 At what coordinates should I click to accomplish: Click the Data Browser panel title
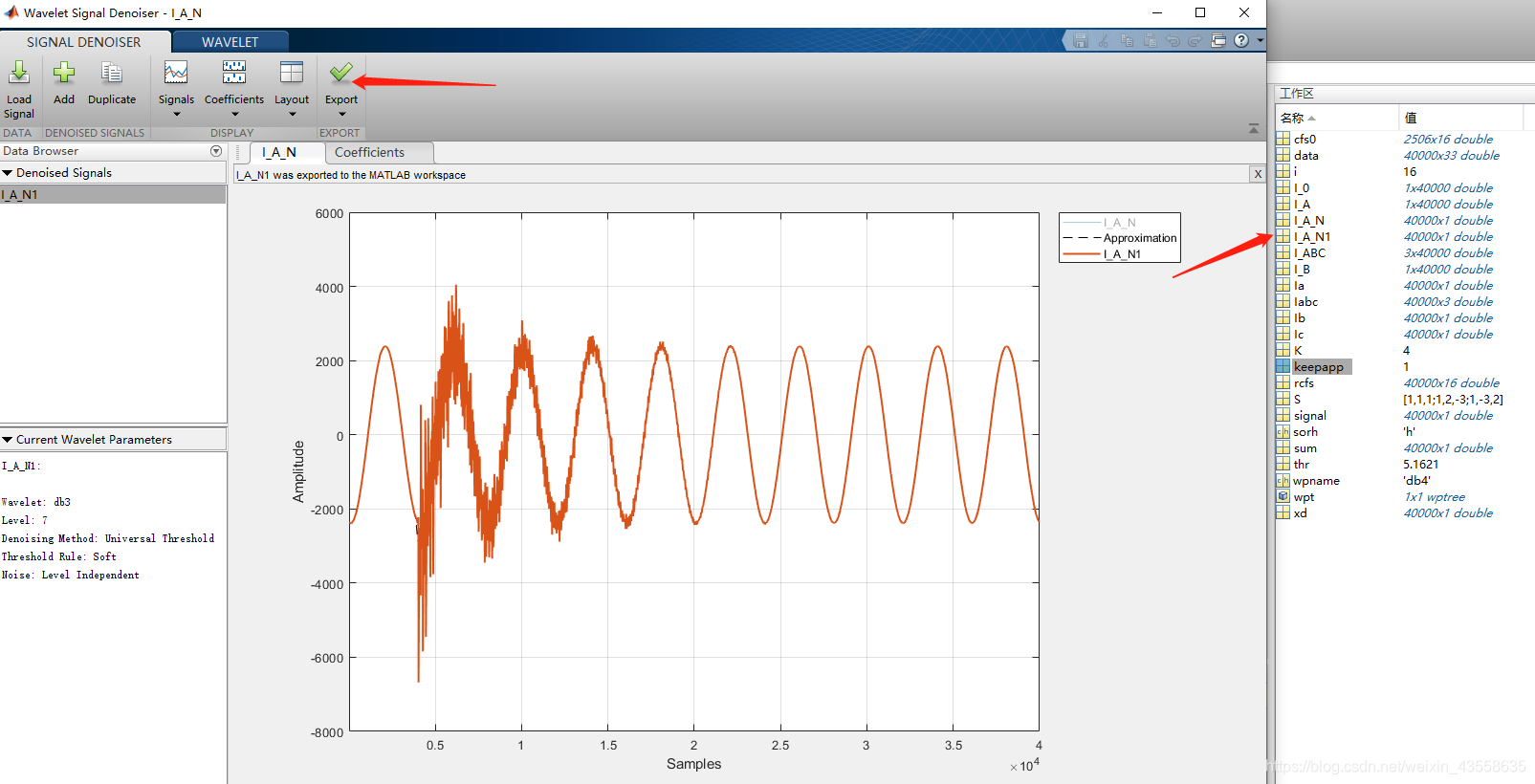[x=41, y=151]
